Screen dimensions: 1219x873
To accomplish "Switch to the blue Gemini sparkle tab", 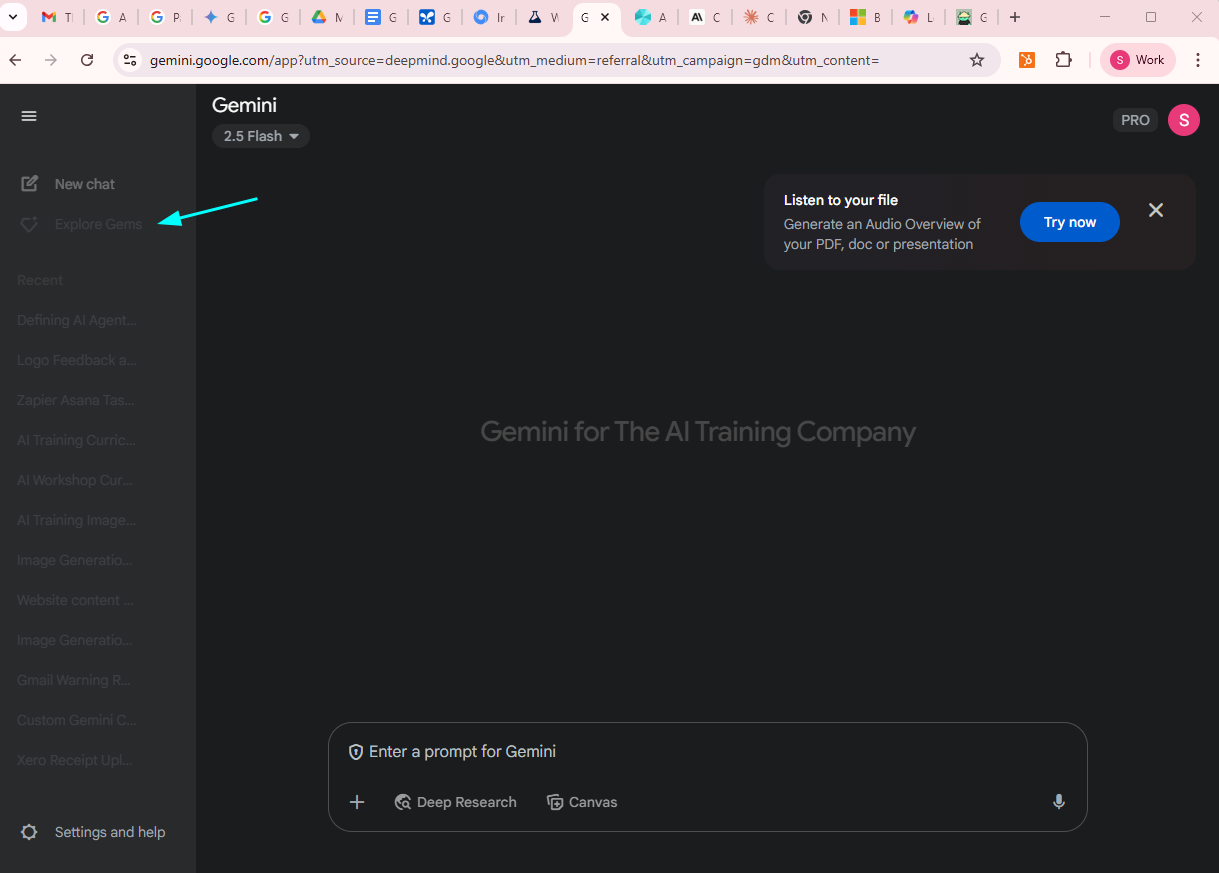I will point(219,17).
